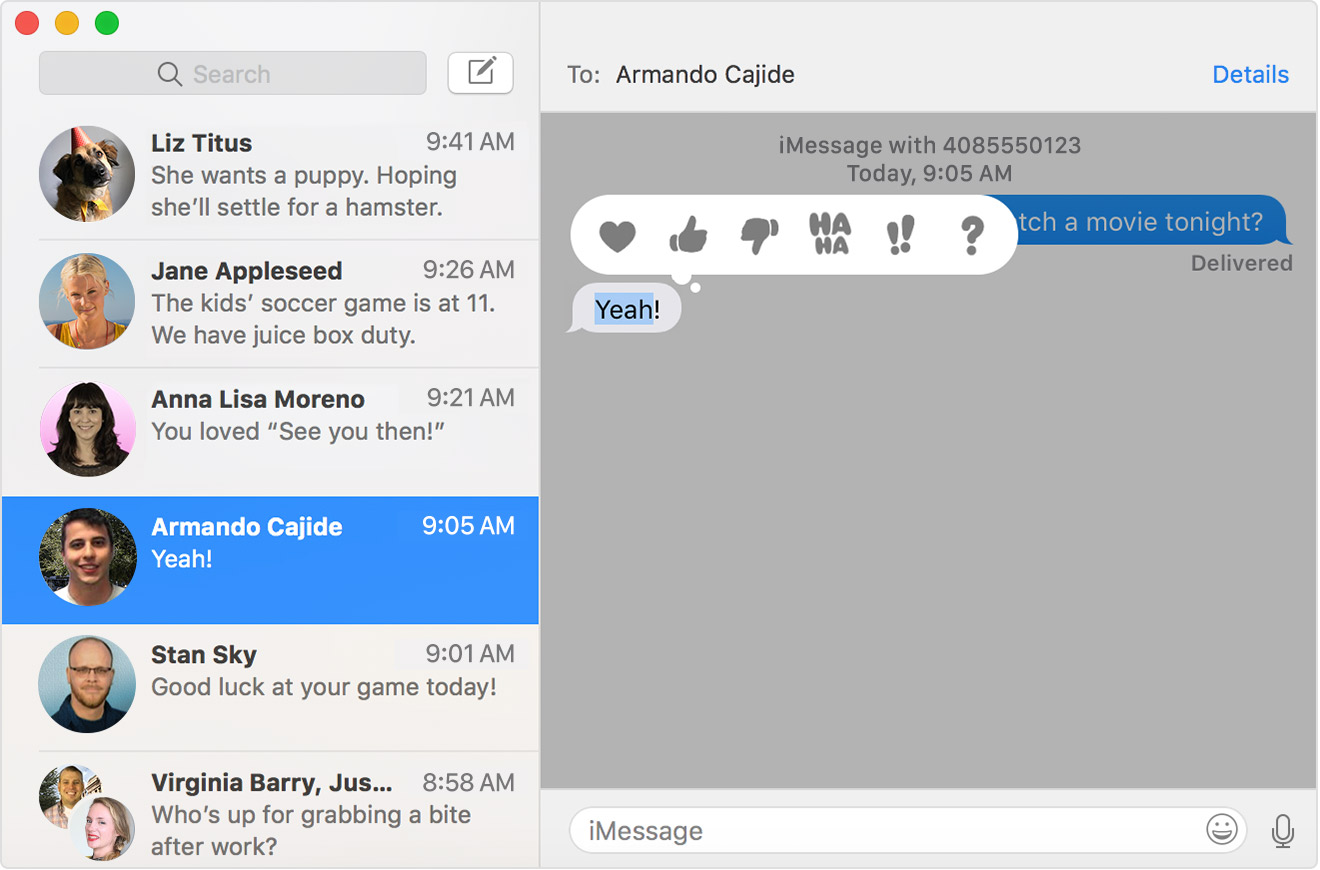Choose the thumbs up Tapback

[688, 235]
